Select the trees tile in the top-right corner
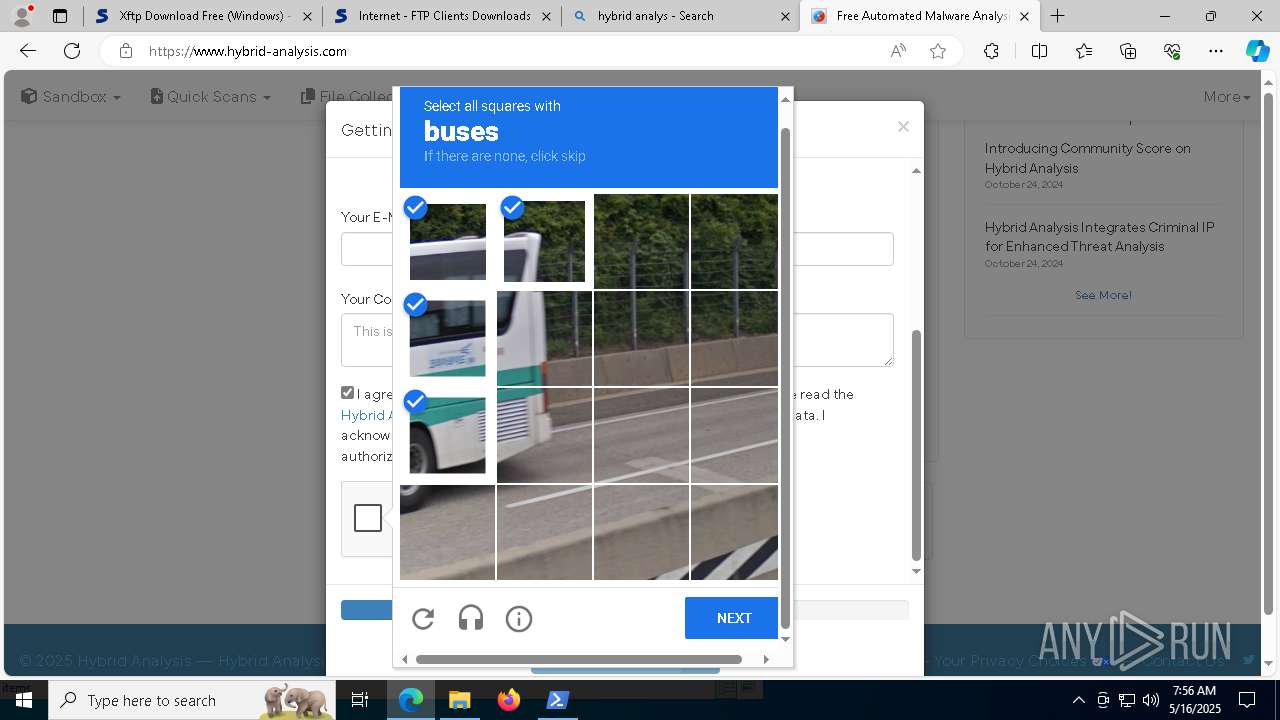Image resolution: width=1280 pixels, height=720 pixels. tap(734, 241)
